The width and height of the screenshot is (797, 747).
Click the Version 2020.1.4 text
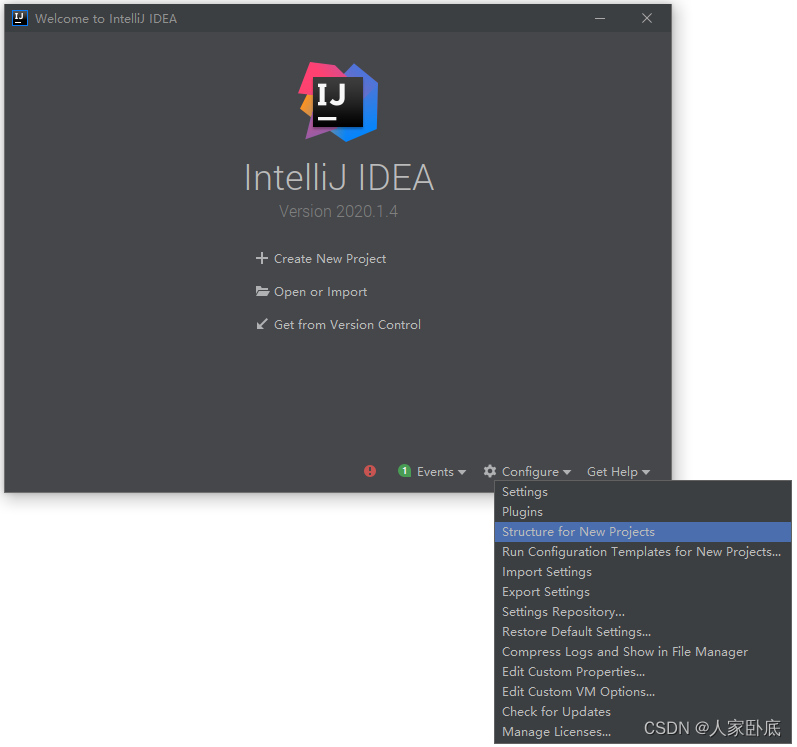[x=339, y=212]
